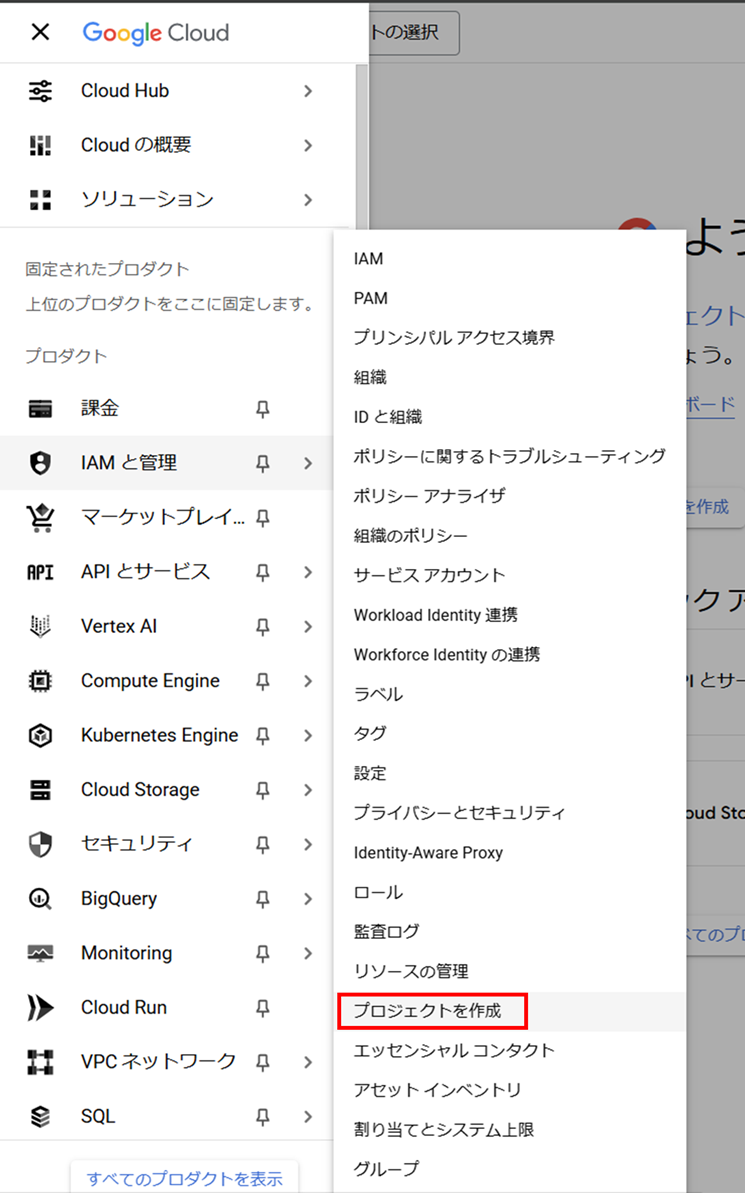
Task: Pin Cloud Run to fixed products
Action: [263, 1008]
